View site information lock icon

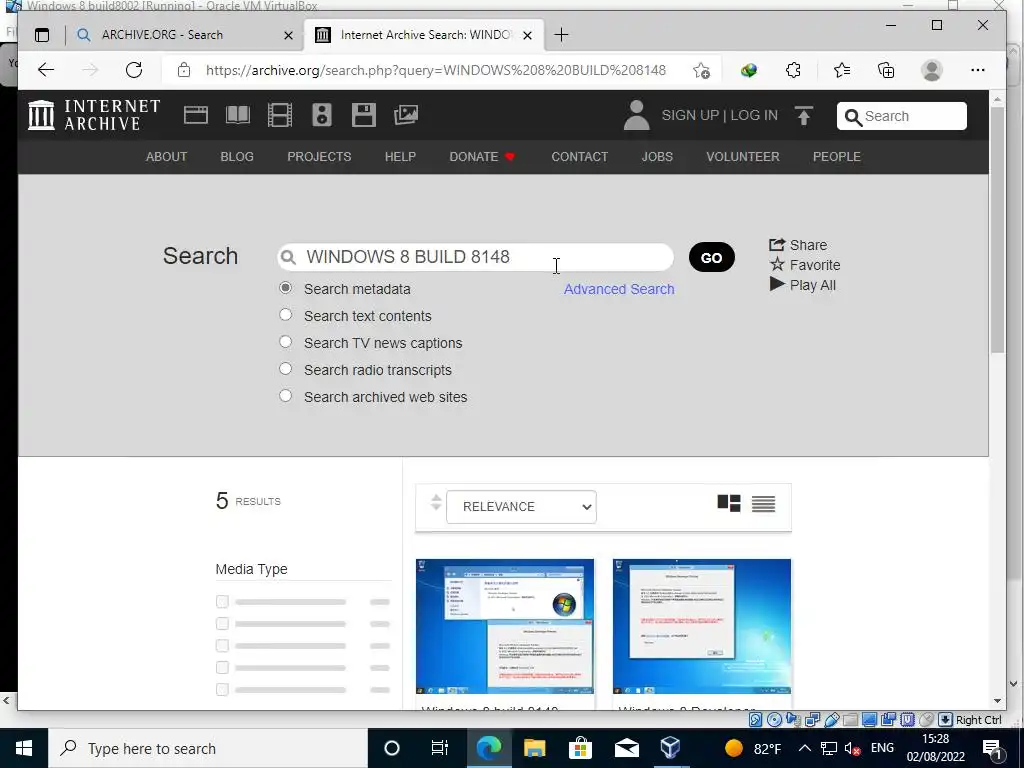point(184,70)
